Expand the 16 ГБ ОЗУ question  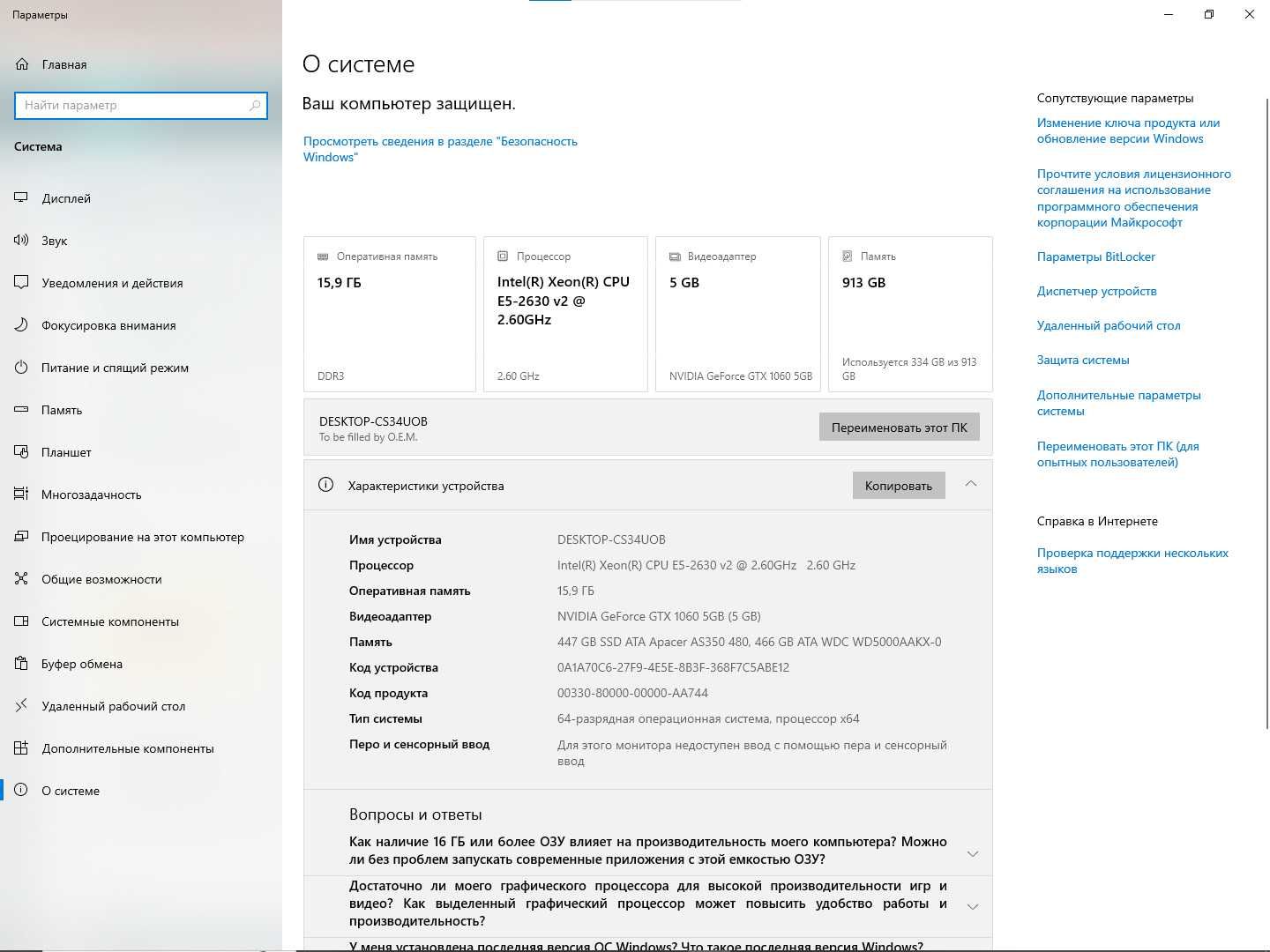(x=973, y=853)
